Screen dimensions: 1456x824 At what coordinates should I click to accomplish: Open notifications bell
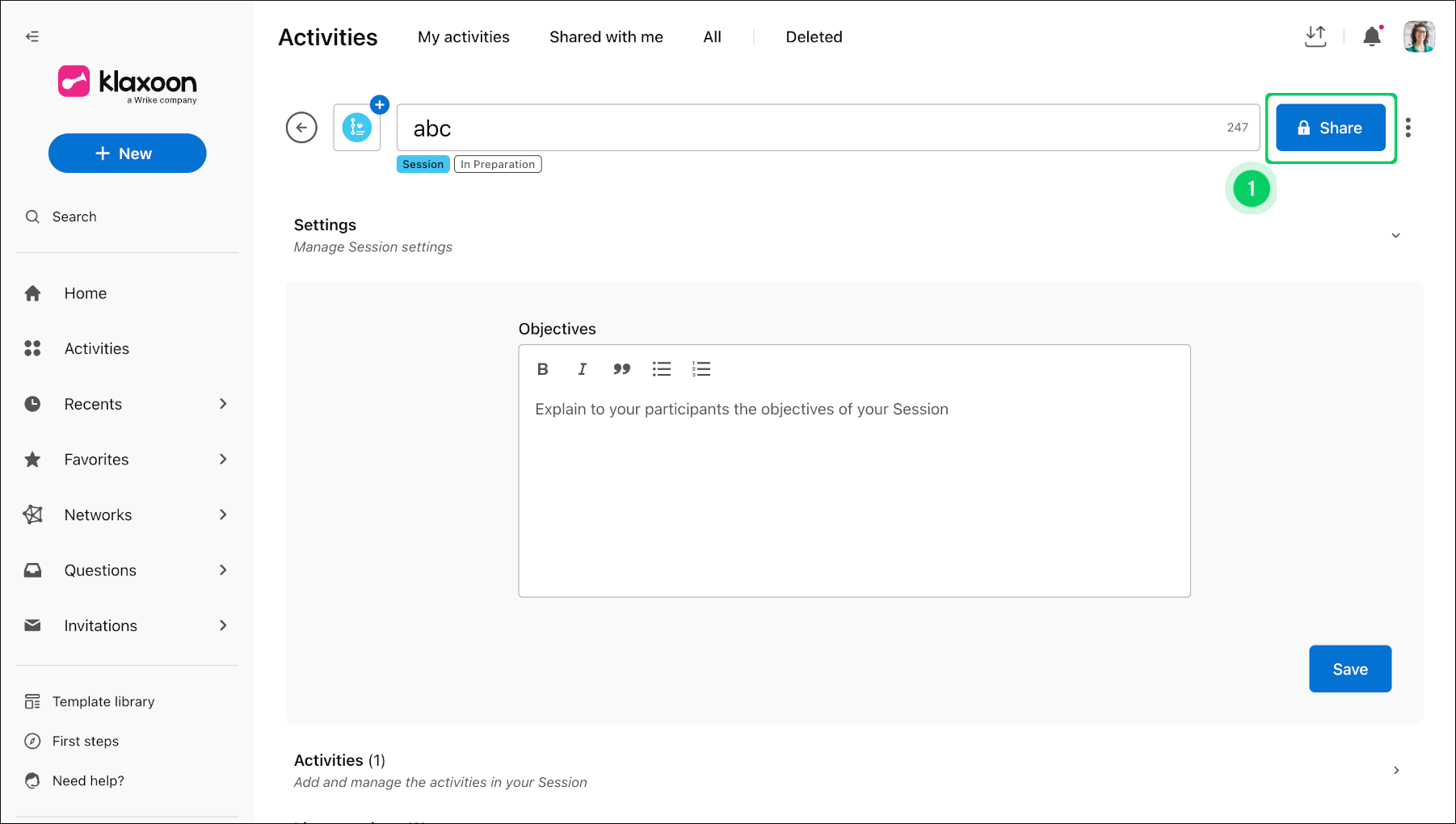tap(1372, 36)
